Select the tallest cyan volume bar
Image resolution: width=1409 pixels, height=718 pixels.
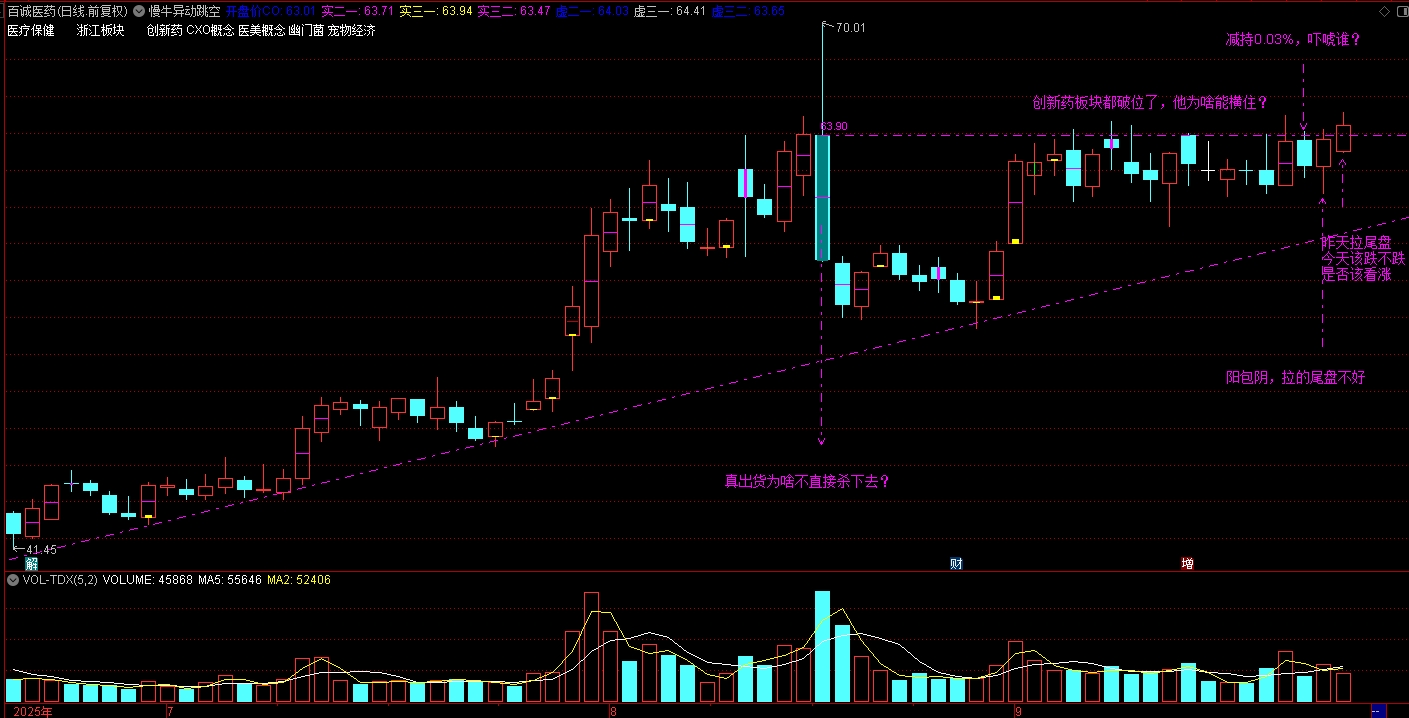(x=822, y=647)
